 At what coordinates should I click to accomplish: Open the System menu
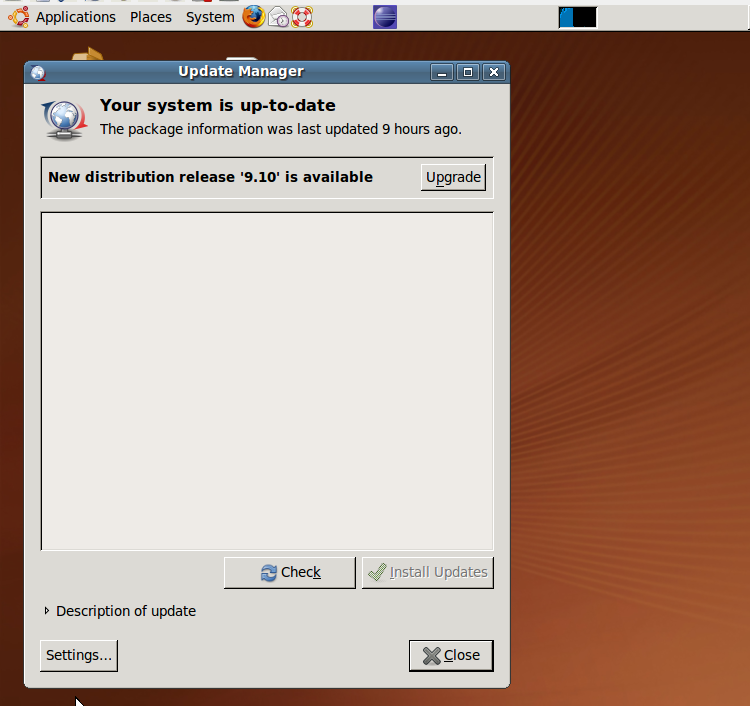point(210,17)
